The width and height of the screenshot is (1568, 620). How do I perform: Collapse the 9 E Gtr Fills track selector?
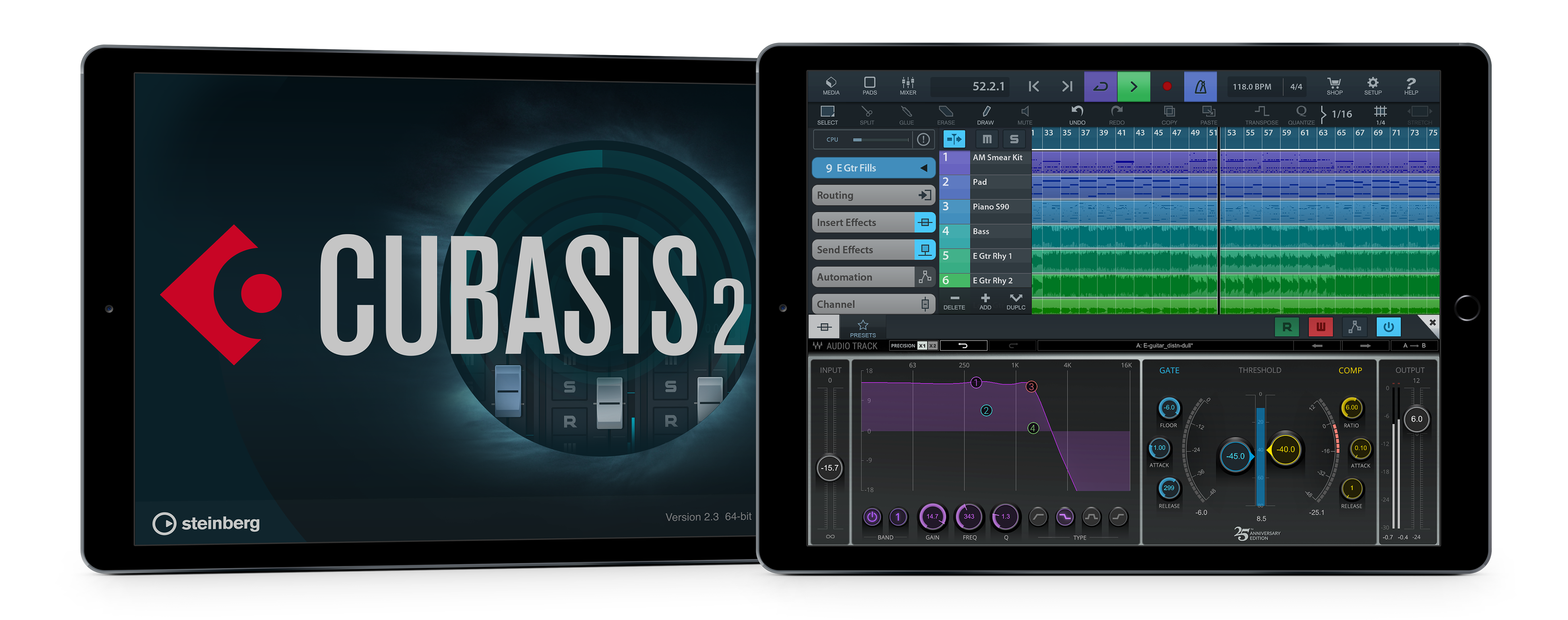[x=923, y=168]
